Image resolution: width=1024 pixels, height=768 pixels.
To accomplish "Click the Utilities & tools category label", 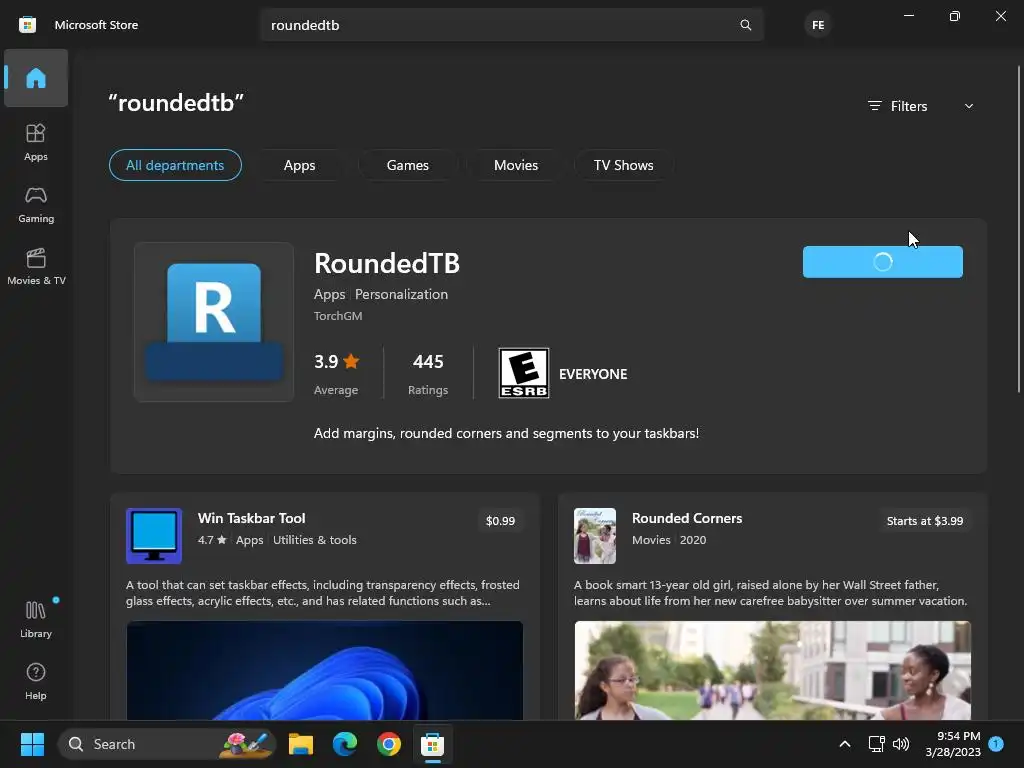I will [x=315, y=539].
